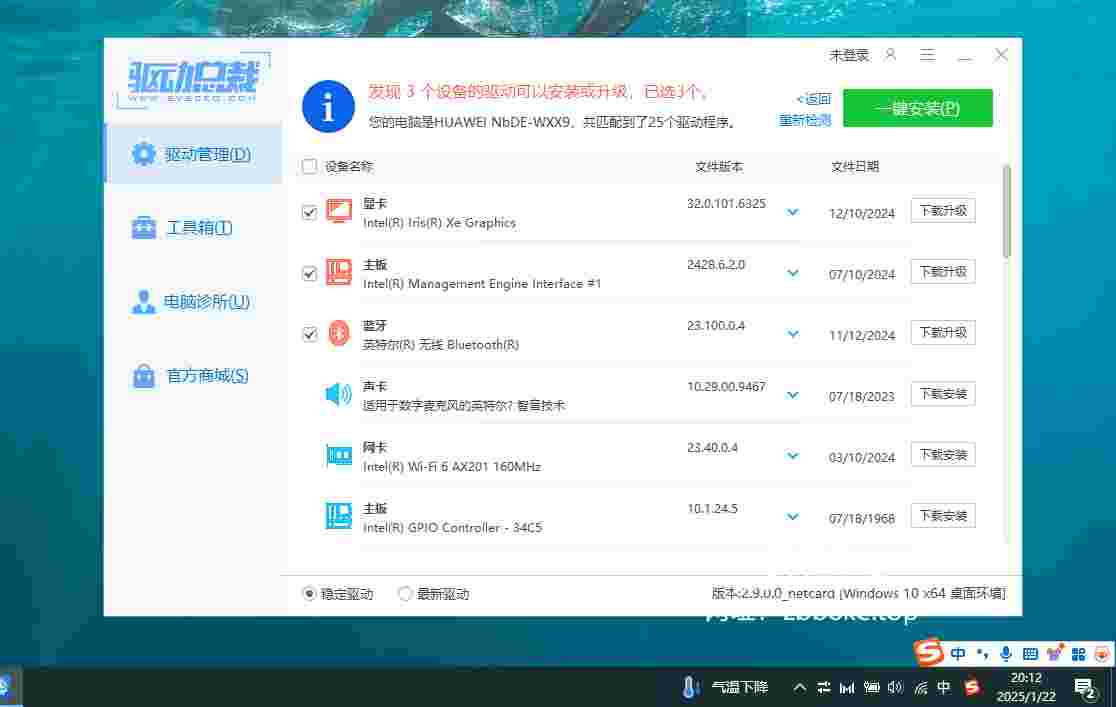Click the network card icon in the 网卡 row
The width and height of the screenshot is (1116, 707).
pos(339,455)
